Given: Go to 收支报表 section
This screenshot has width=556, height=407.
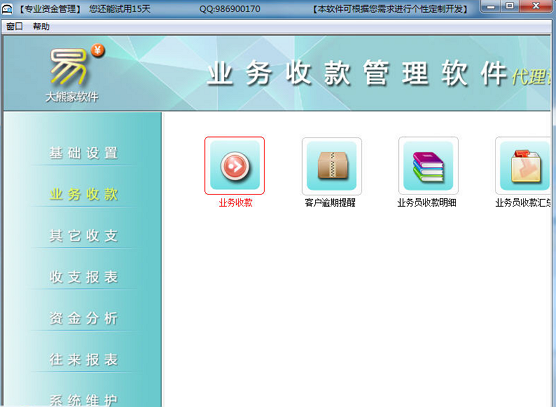Looking at the screenshot, I should tap(84, 277).
